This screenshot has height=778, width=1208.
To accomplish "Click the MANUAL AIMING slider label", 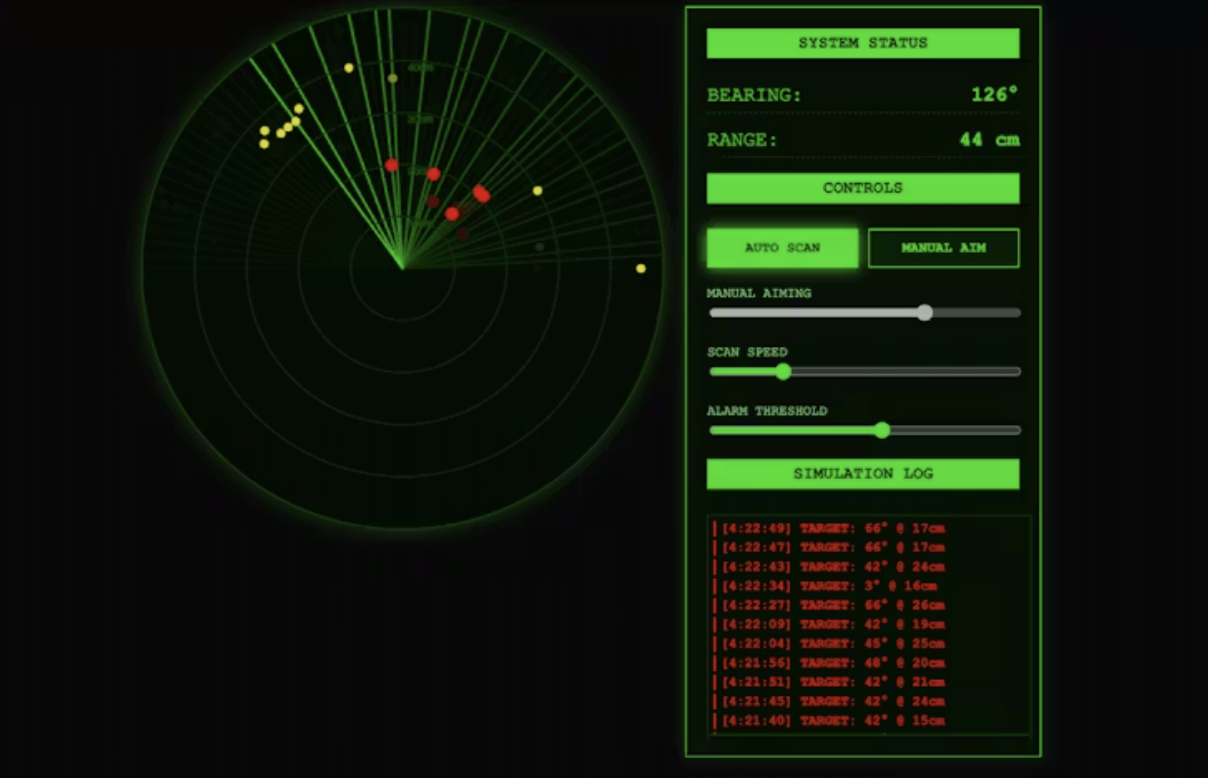I will click(x=759, y=294).
